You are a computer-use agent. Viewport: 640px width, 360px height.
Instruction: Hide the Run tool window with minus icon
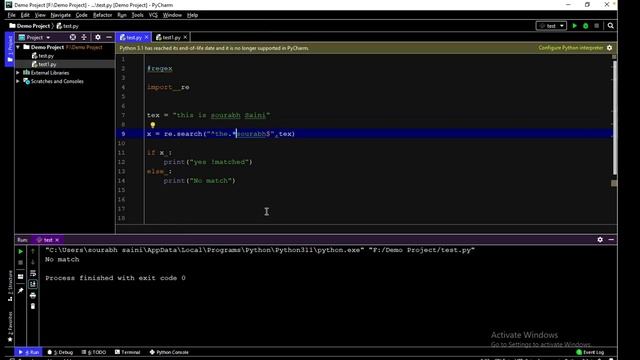tap(611, 240)
